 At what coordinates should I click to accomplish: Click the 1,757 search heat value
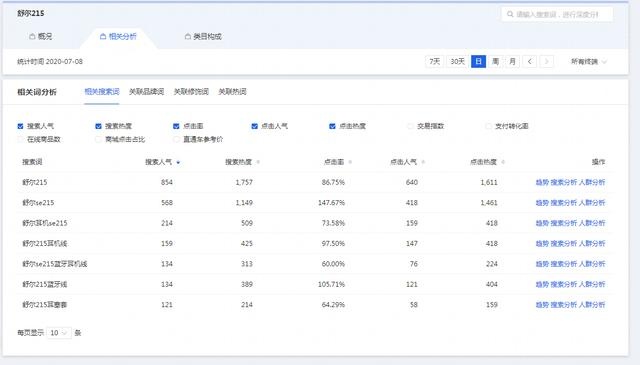244,182
